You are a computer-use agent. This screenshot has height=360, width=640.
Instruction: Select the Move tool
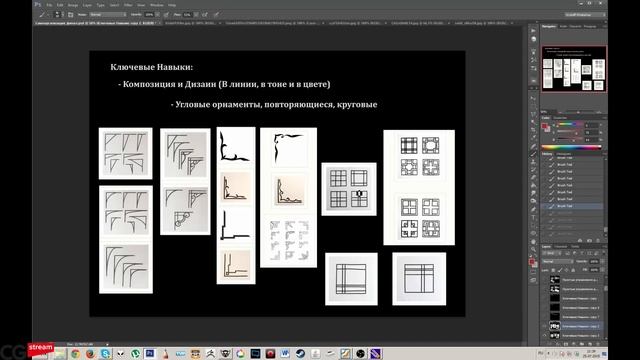[533, 98]
